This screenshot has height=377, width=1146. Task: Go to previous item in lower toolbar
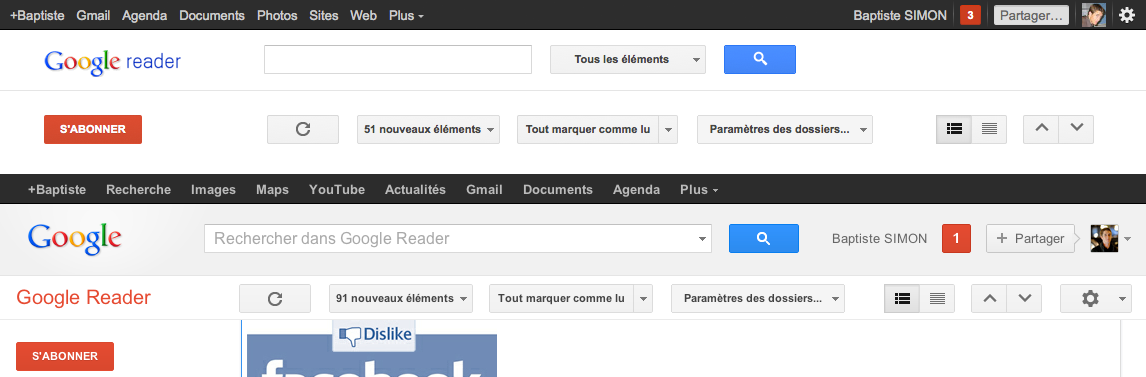point(989,298)
